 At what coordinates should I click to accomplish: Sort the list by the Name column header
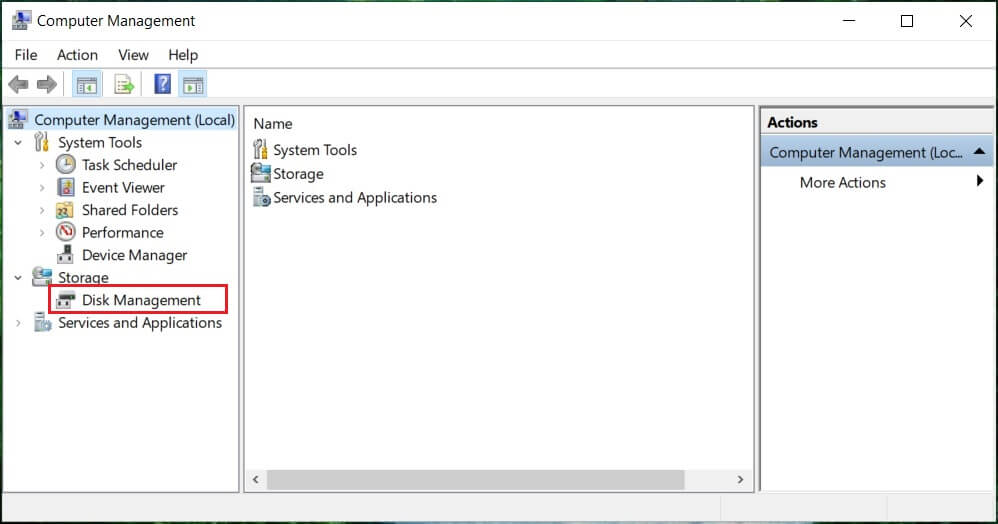click(x=273, y=123)
